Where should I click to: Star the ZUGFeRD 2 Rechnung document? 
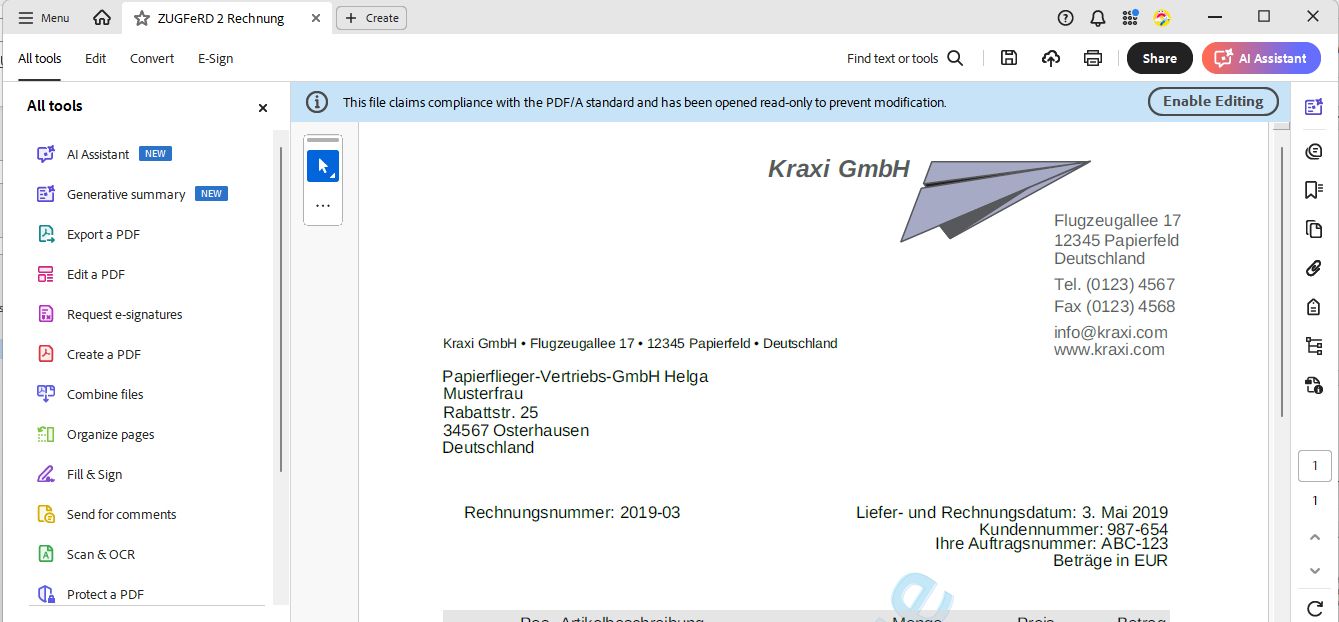pyautogui.click(x=142, y=18)
